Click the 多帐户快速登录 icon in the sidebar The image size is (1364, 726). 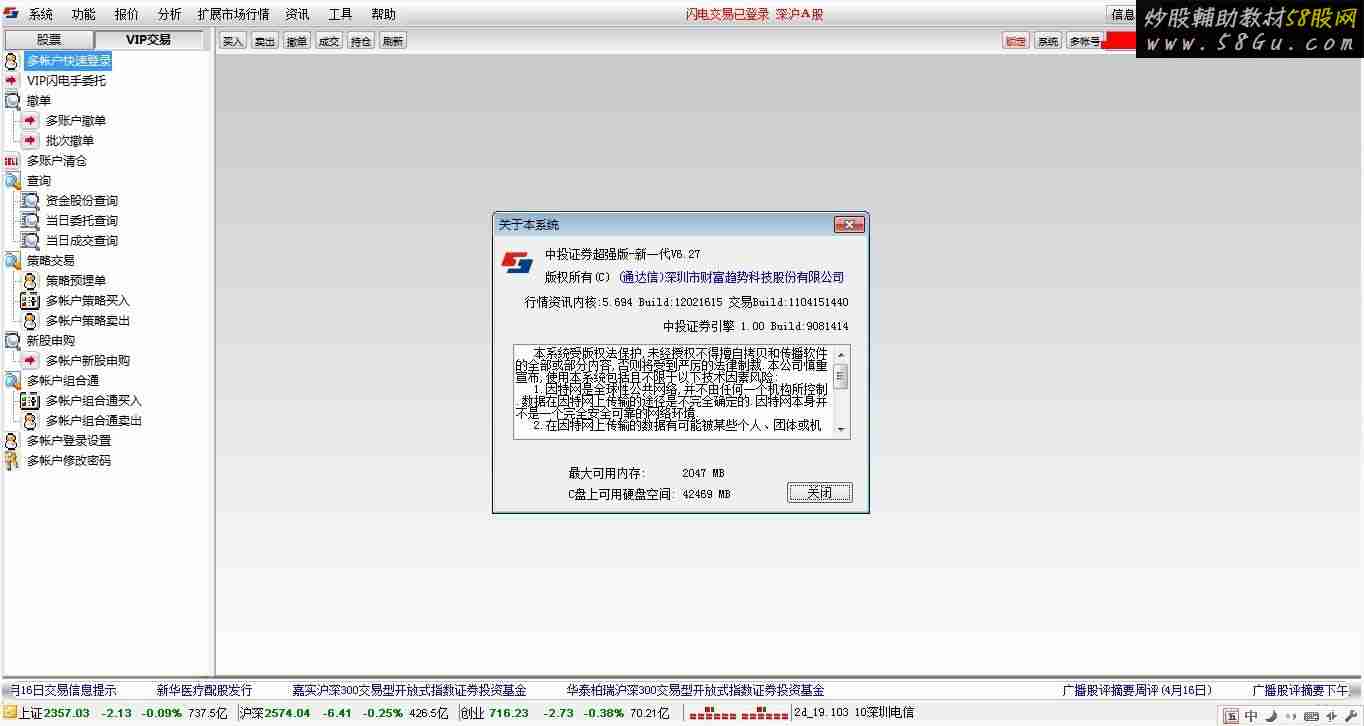tap(12, 61)
